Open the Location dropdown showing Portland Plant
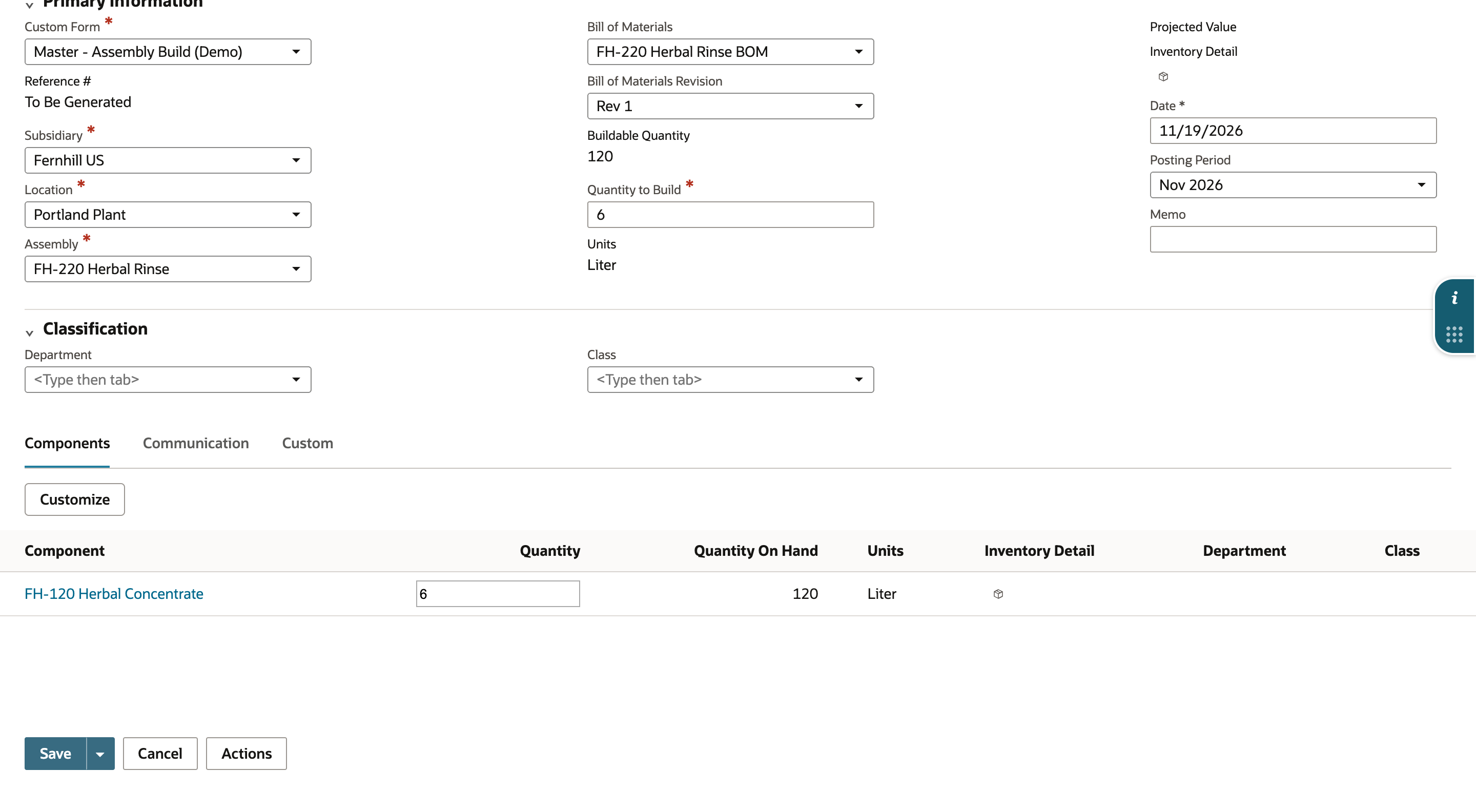This screenshot has height=812, width=1476. point(168,215)
